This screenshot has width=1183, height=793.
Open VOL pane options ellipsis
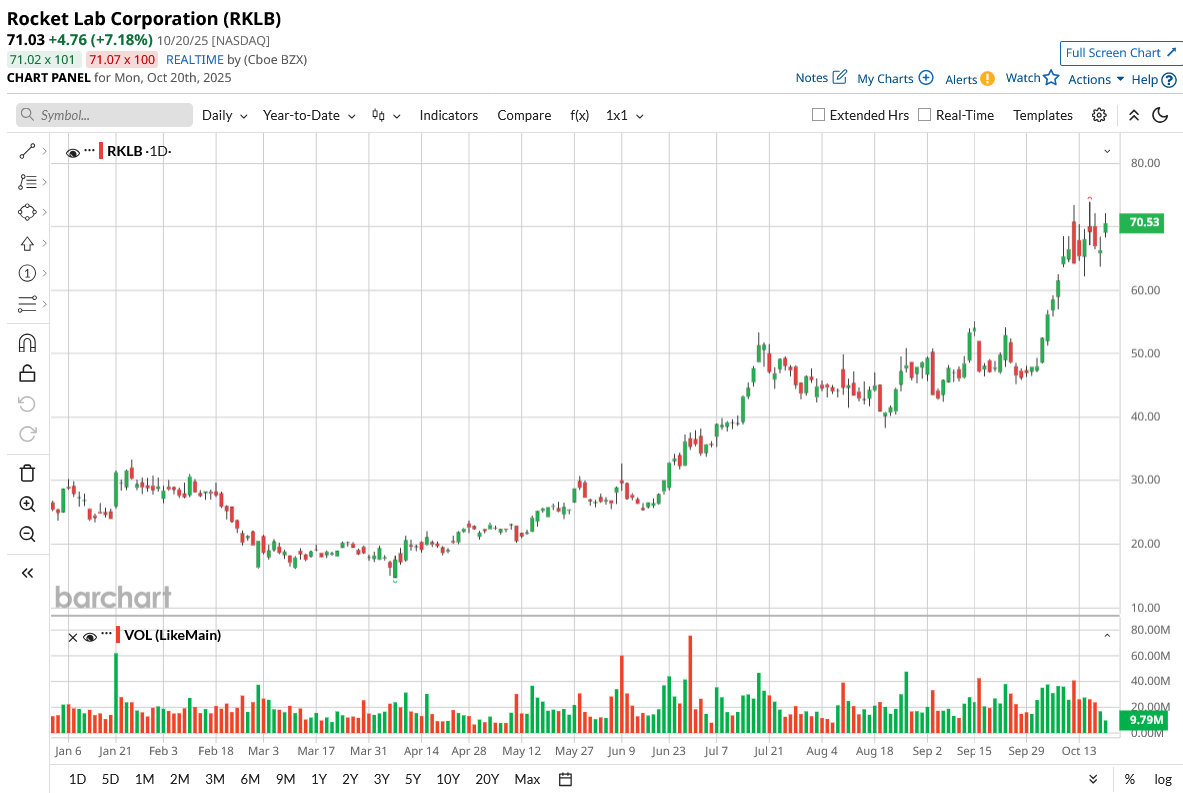point(106,635)
